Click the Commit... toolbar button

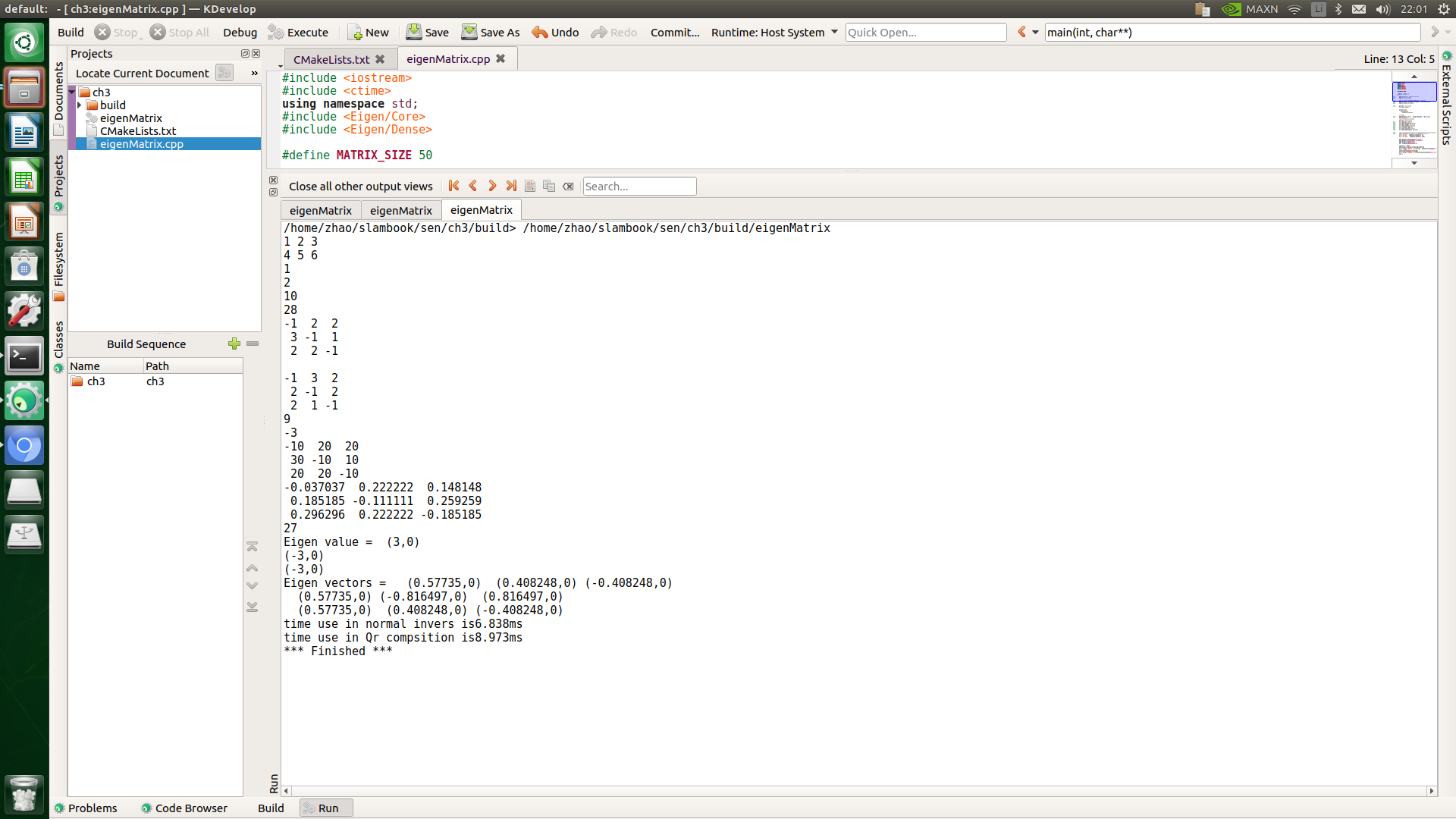click(x=674, y=32)
